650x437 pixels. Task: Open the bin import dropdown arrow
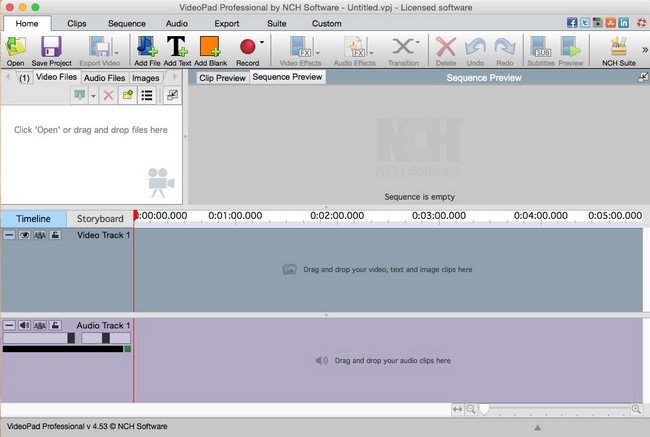pyautogui.click(x=93, y=96)
